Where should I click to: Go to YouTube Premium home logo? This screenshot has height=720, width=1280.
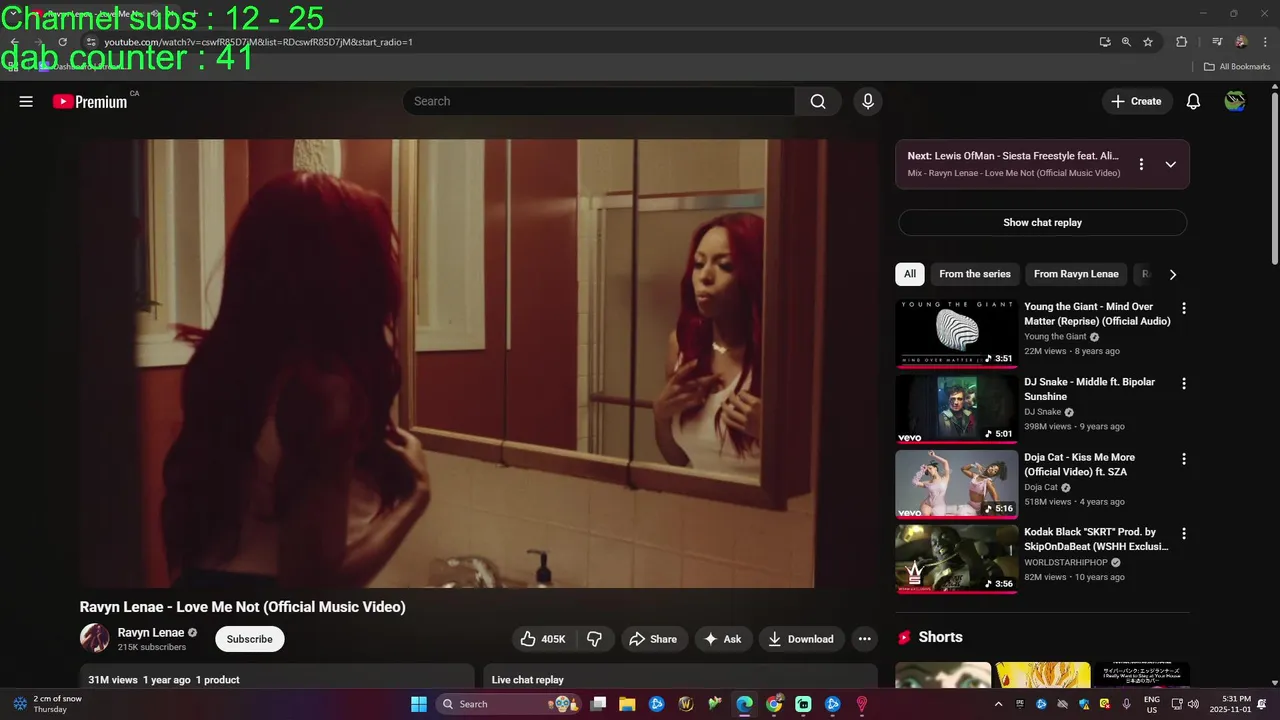point(90,101)
